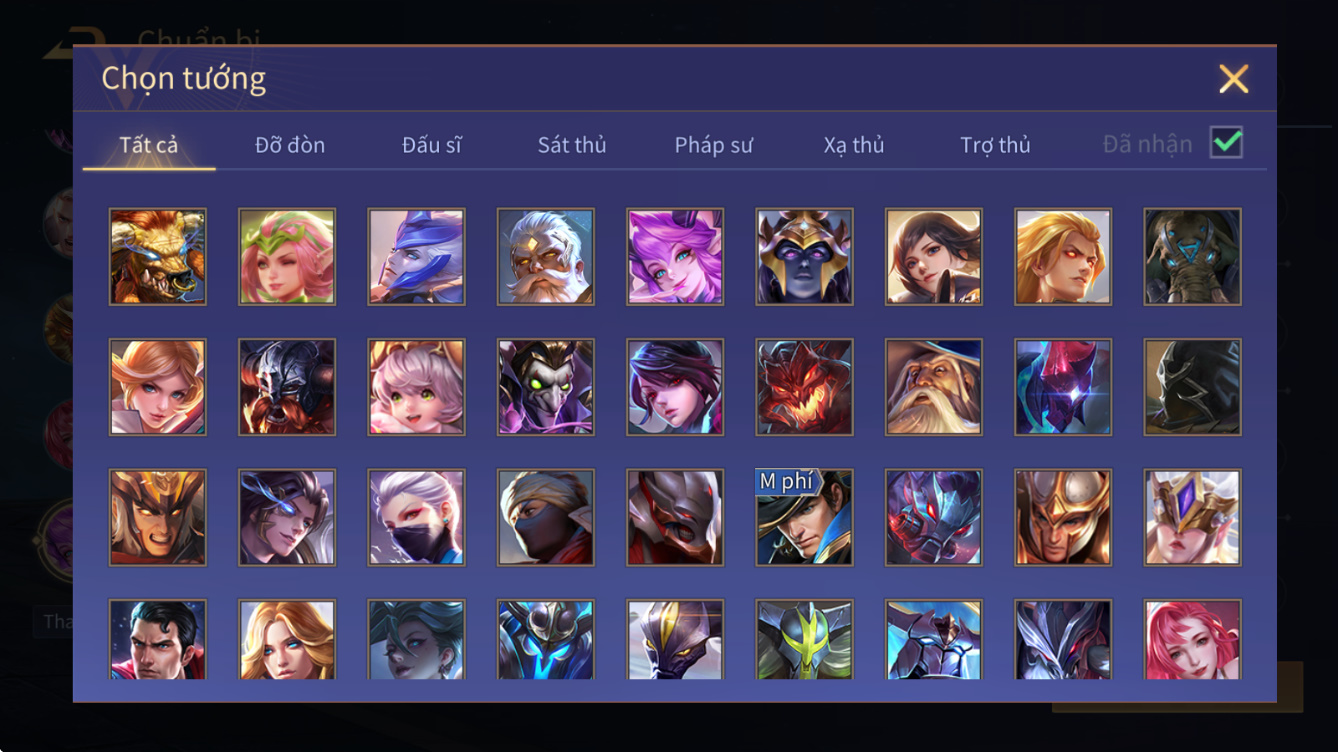Switch to the Đỡ đòn tab
Image resolution: width=1338 pixels, height=752 pixels.
(290, 145)
